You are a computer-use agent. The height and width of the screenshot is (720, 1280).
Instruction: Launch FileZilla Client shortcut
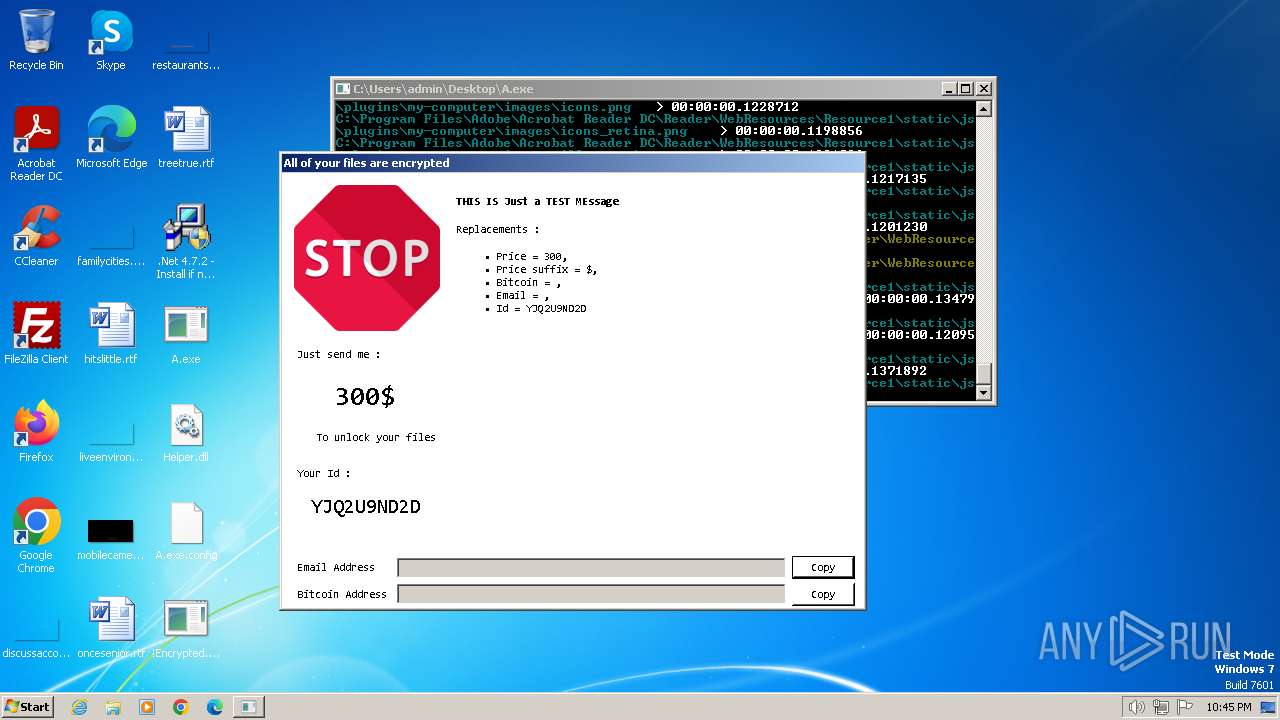36,334
